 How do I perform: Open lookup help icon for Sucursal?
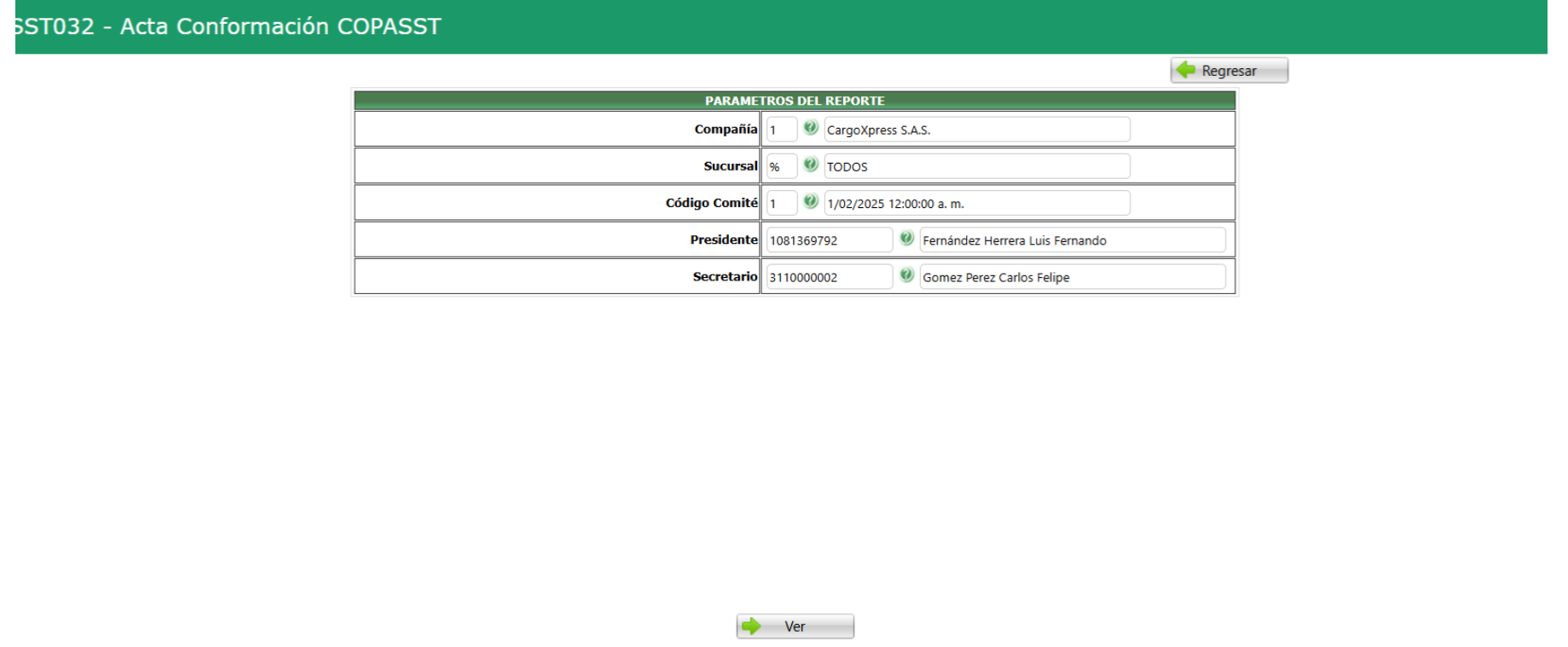point(810,165)
